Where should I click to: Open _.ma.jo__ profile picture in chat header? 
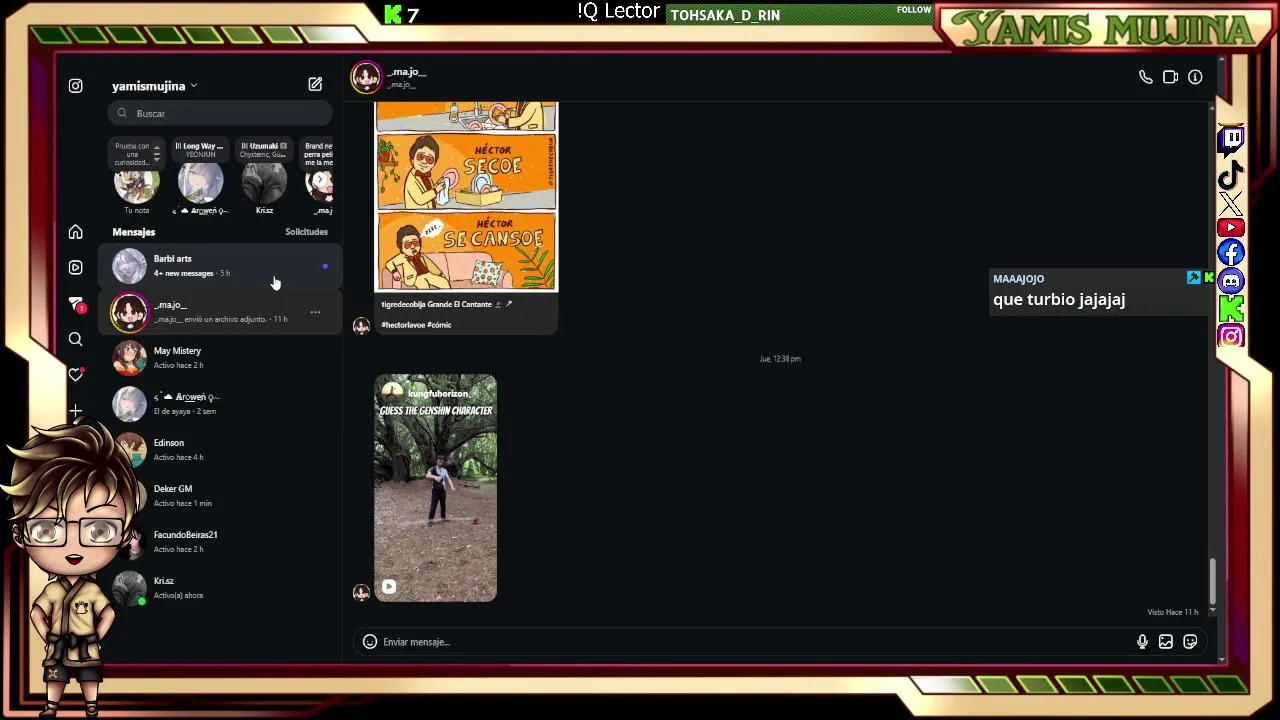(x=365, y=77)
